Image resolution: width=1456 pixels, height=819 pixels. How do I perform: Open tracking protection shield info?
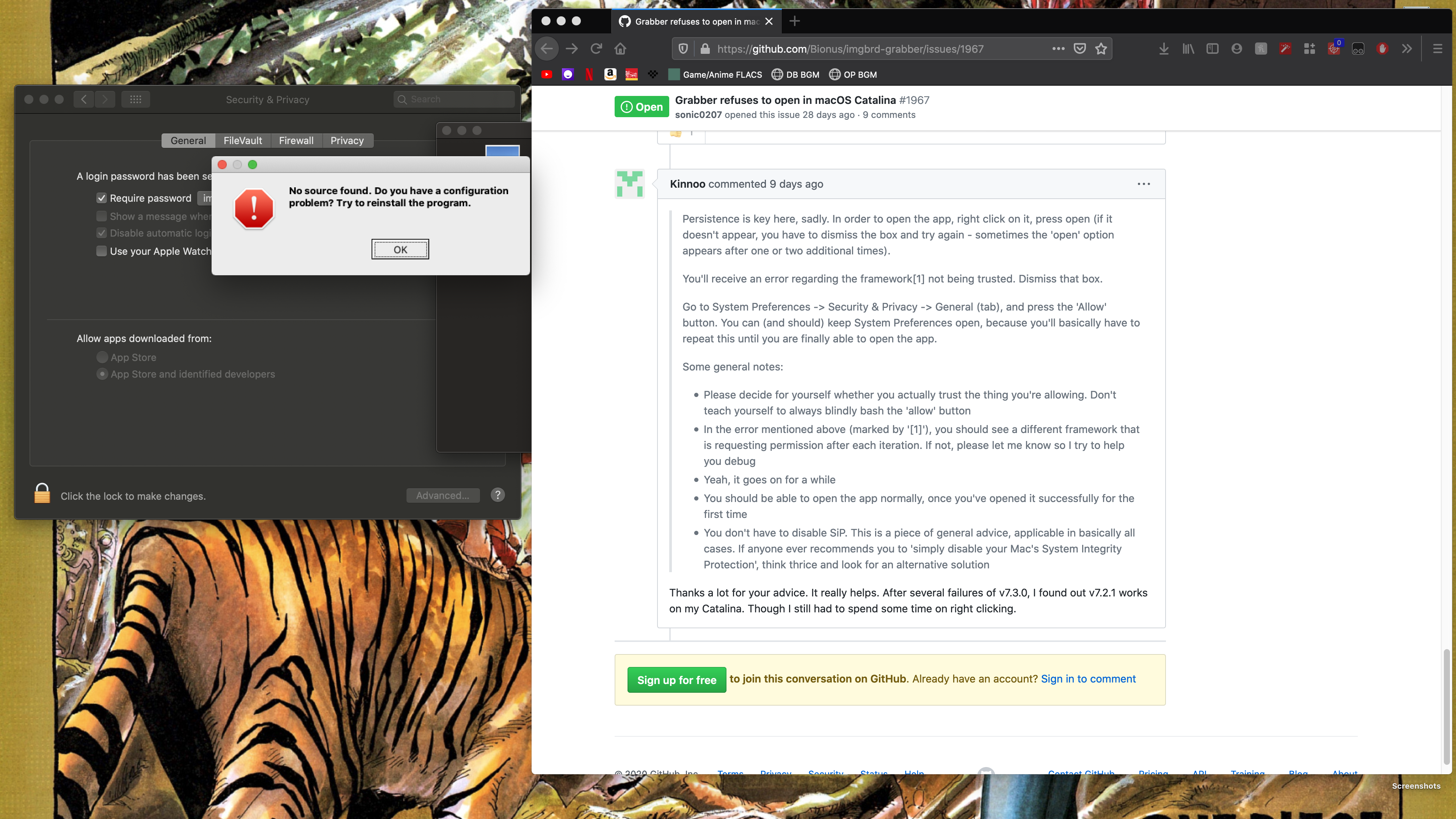point(683,49)
